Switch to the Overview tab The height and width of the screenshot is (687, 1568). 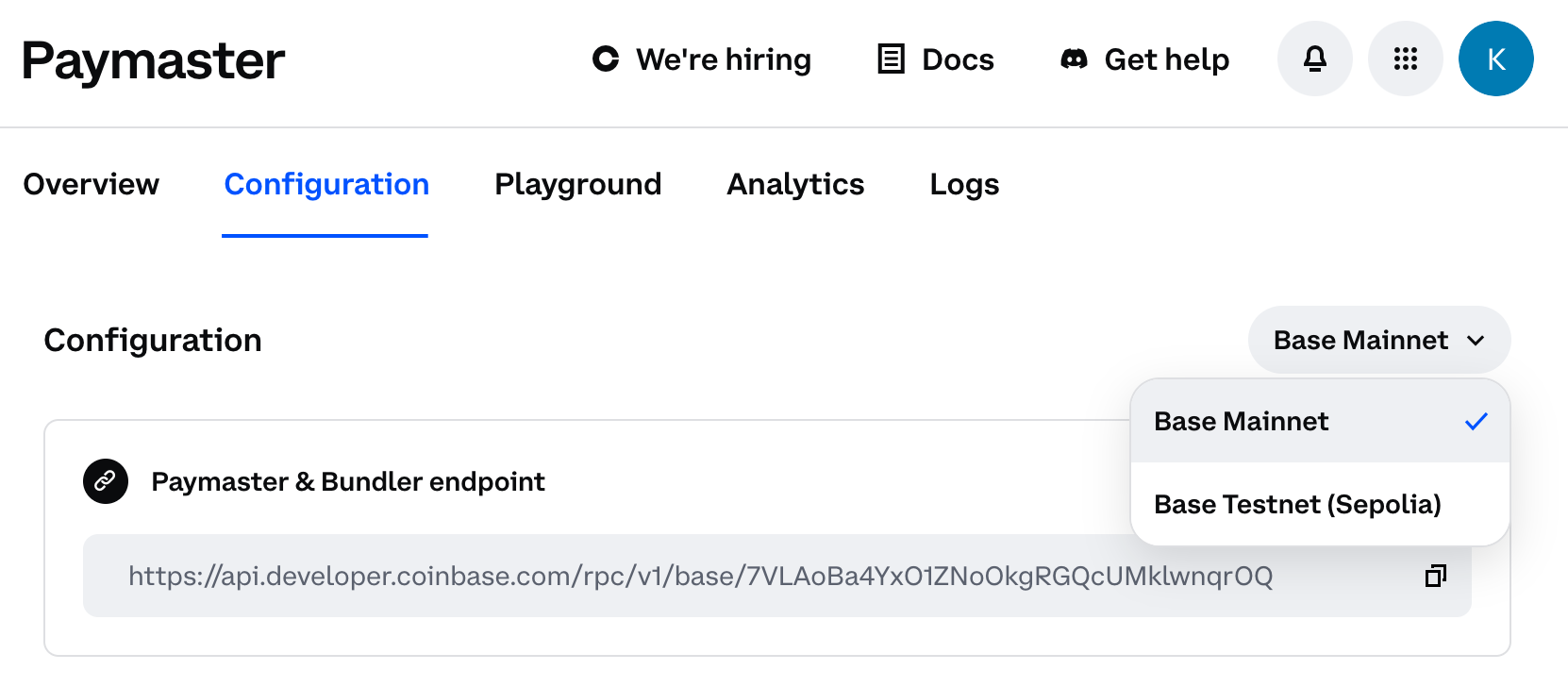coord(91,184)
